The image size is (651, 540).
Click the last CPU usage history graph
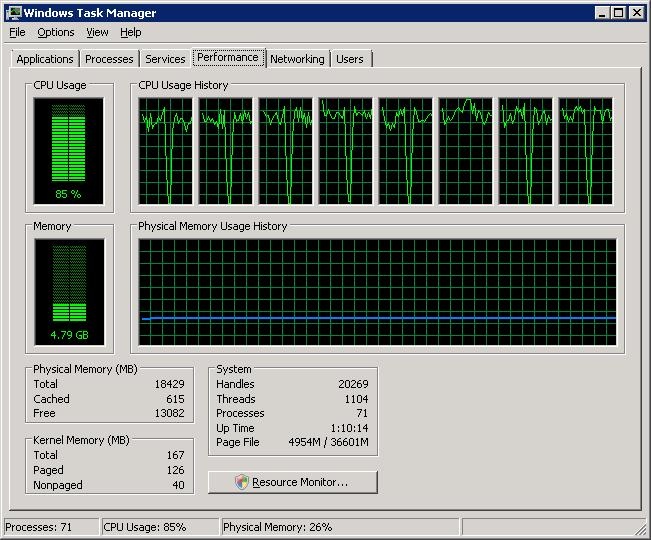click(x=585, y=151)
